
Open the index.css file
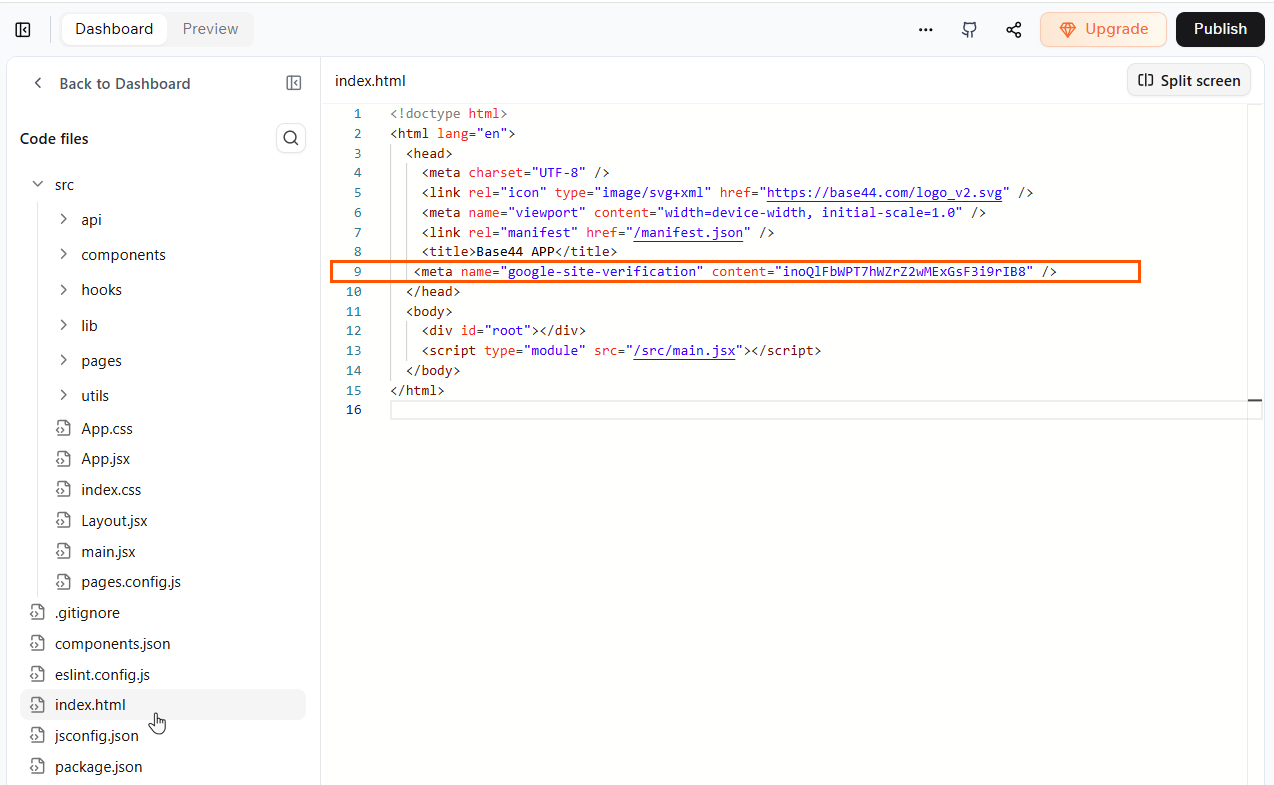[x=111, y=490]
